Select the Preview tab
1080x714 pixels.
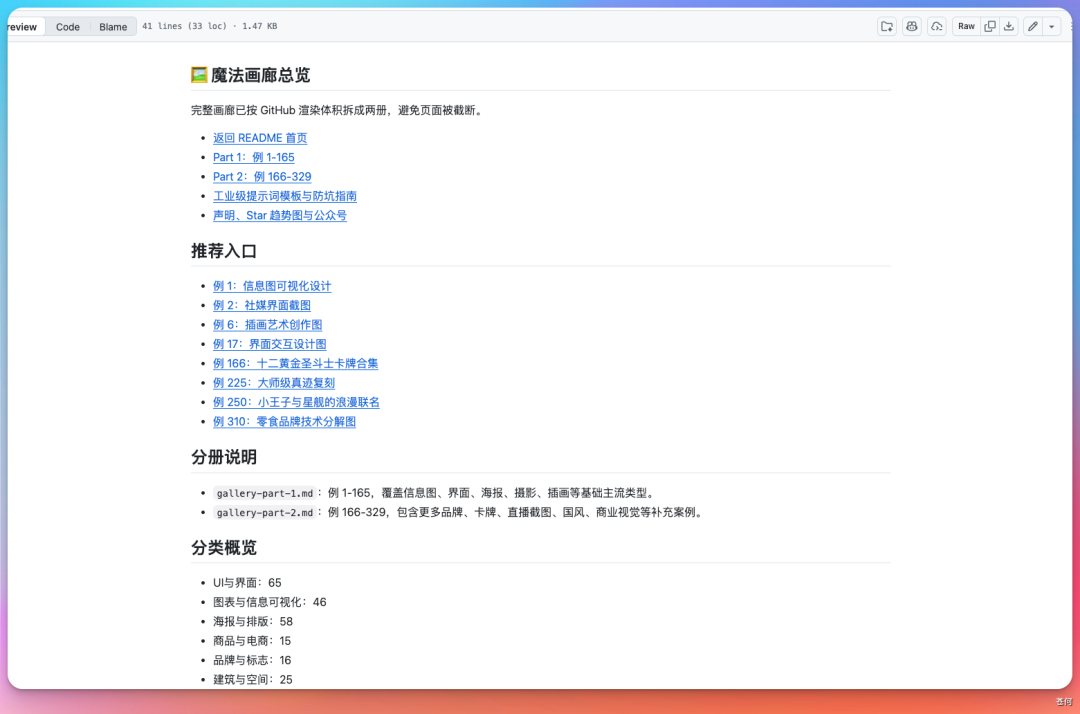(20, 26)
